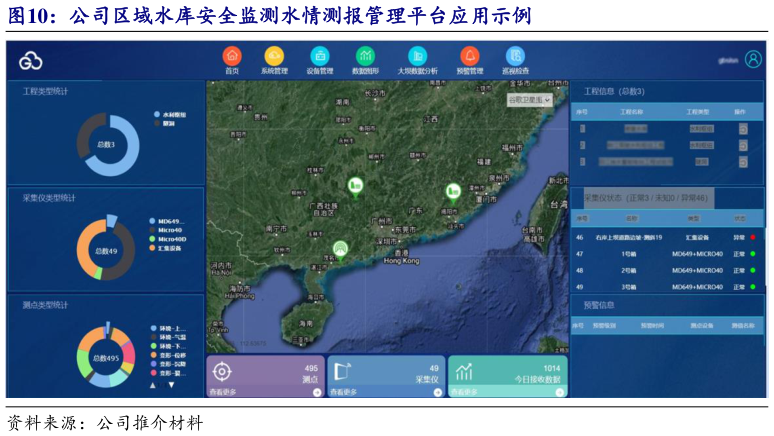Click the map marker near 广西壮族自治区
The width and height of the screenshot is (774, 436).
(x=355, y=188)
